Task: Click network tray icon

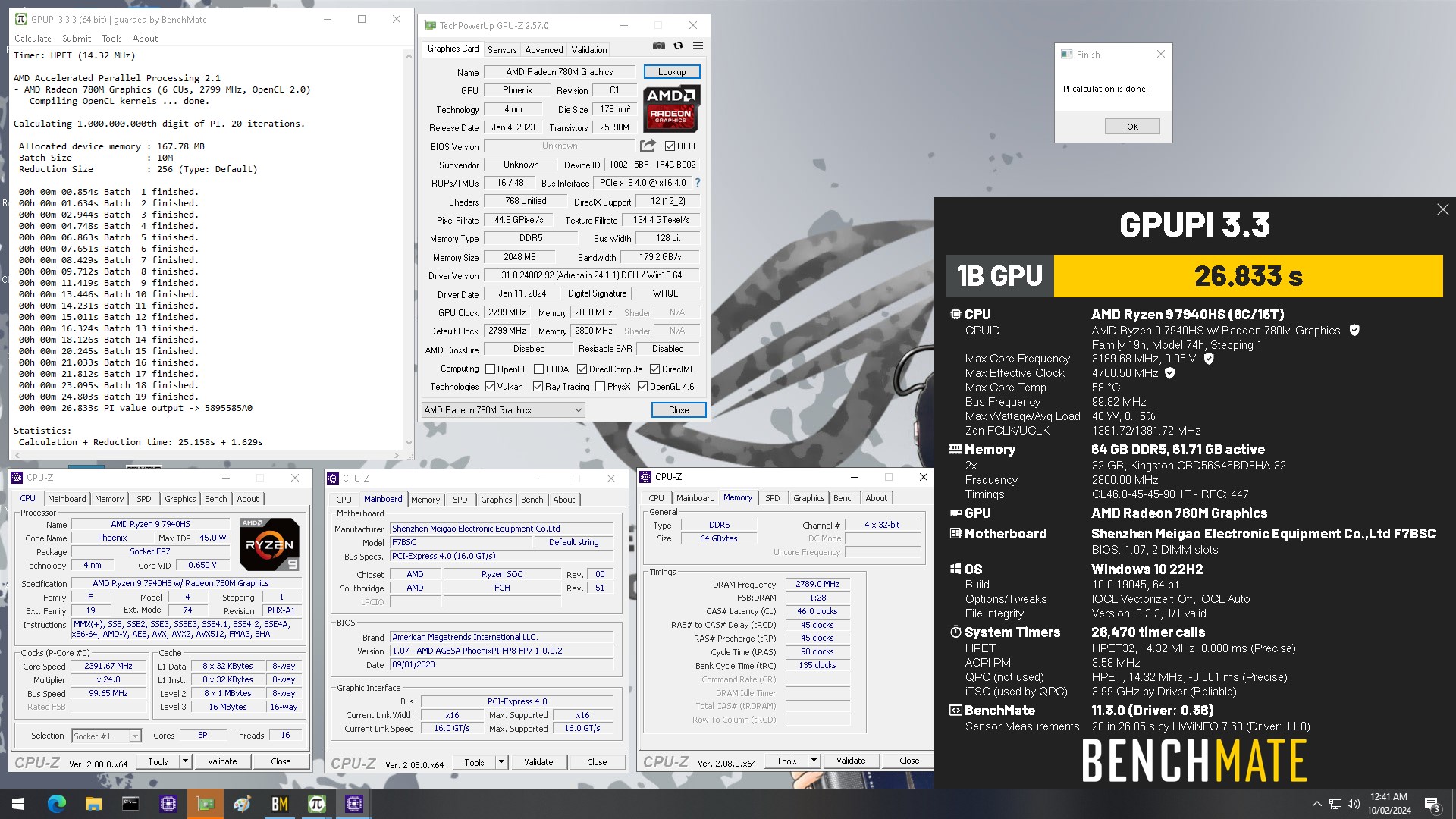Action: (x=1335, y=804)
